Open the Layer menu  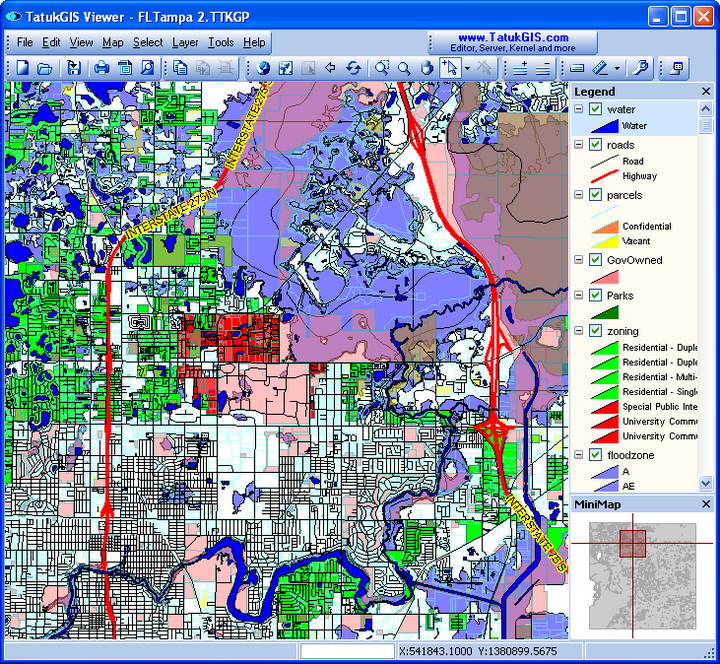pos(185,42)
